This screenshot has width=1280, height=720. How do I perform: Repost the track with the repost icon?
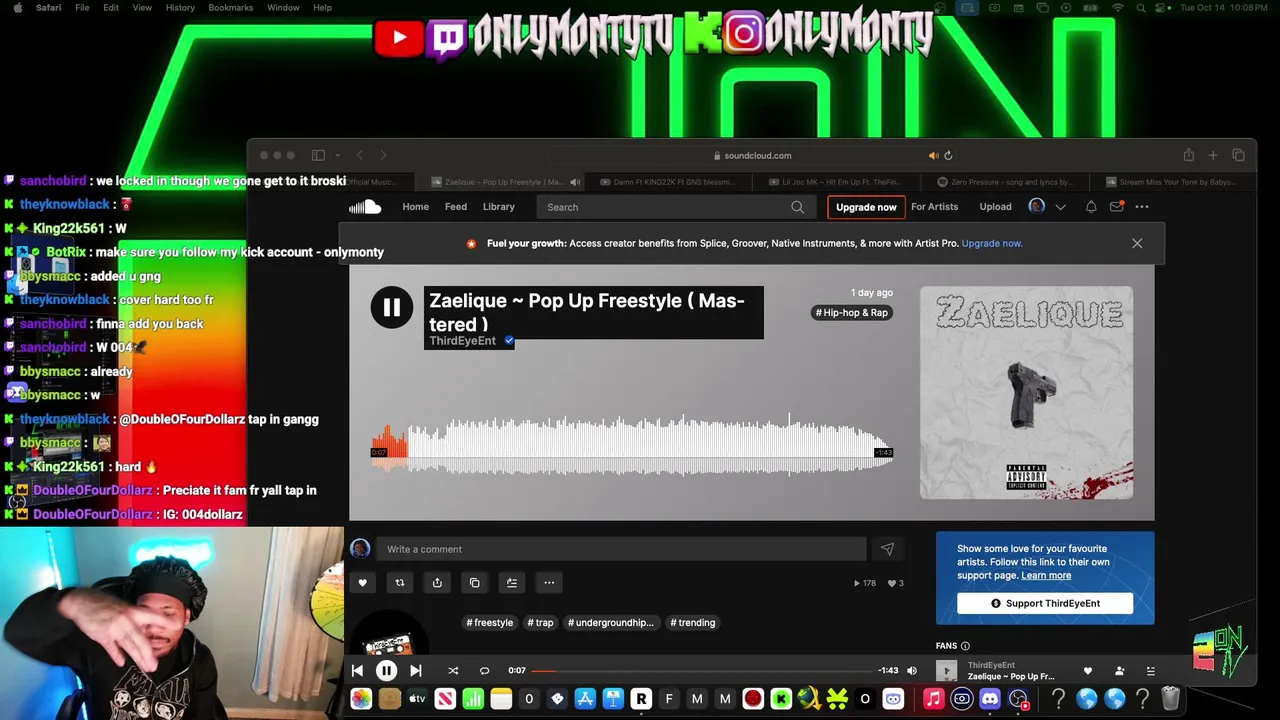click(x=400, y=583)
